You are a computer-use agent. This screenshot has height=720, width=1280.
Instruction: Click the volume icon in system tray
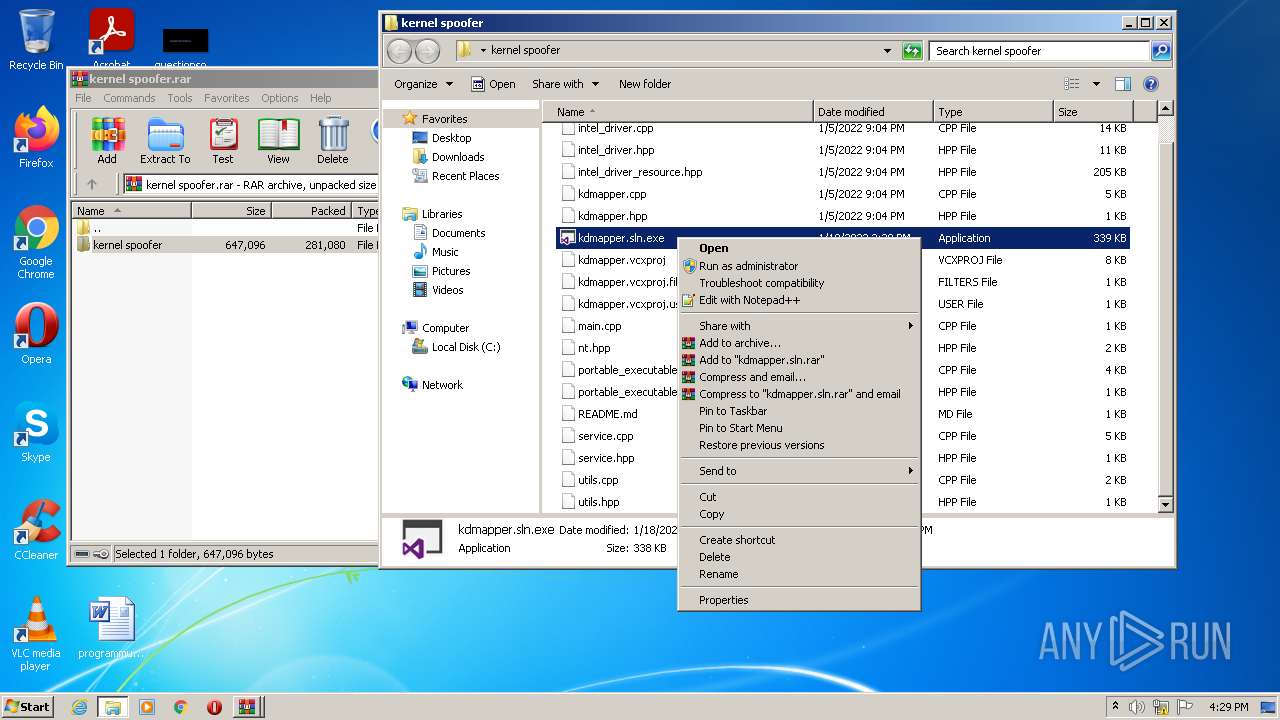[x=1137, y=706]
